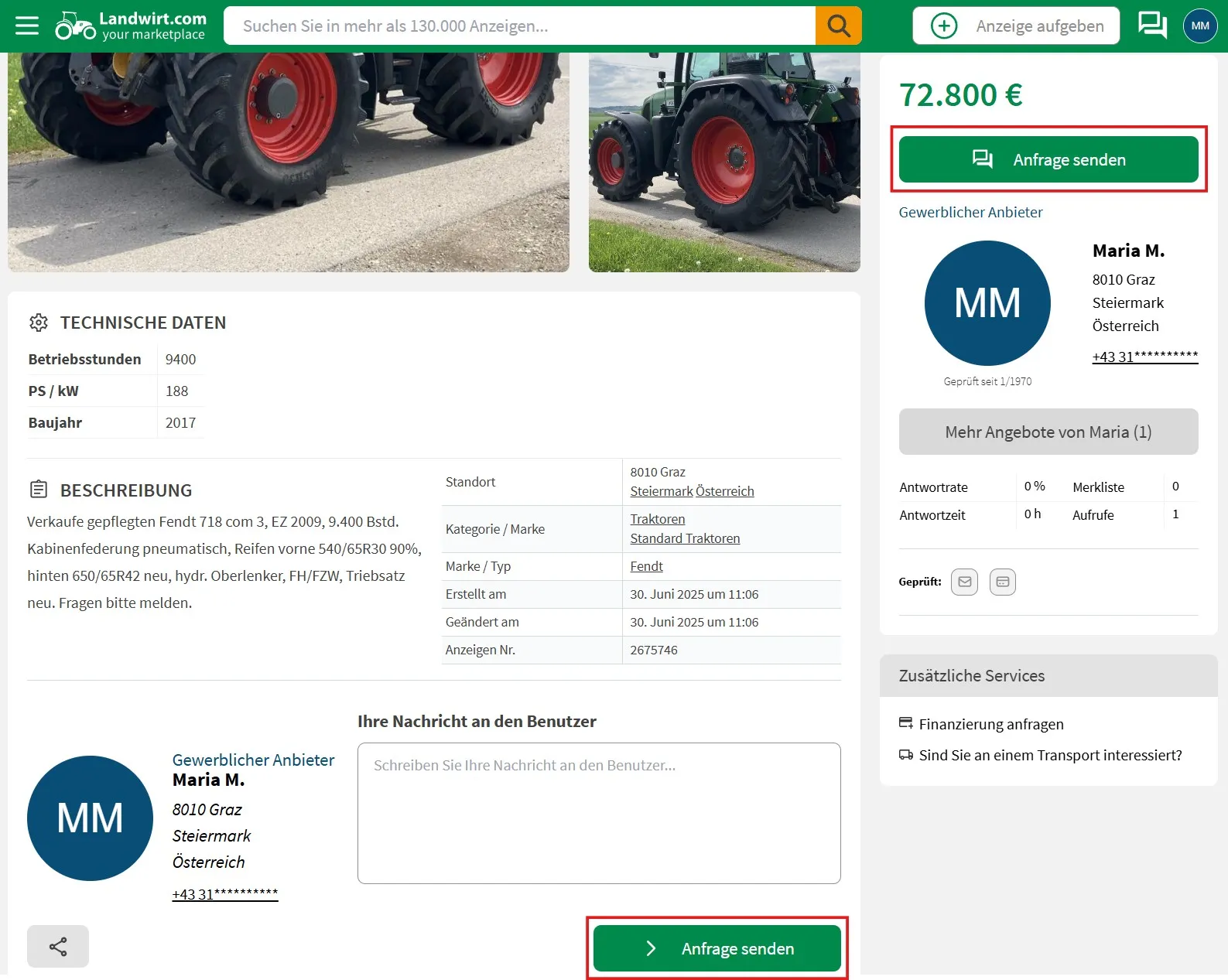Click the message textarea to the user
The width and height of the screenshot is (1228, 980).
coord(599,813)
